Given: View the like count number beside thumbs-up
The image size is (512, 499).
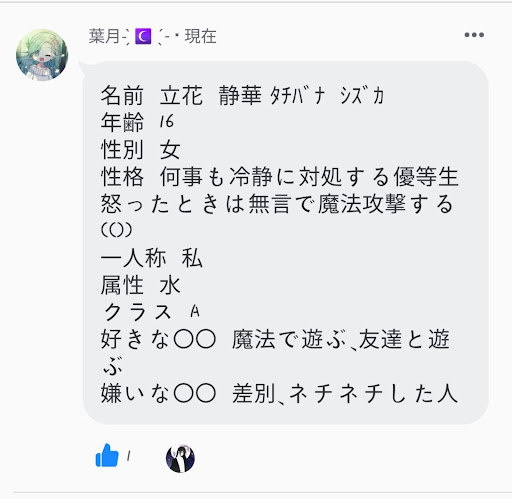Looking at the screenshot, I should (x=129, y=456).
